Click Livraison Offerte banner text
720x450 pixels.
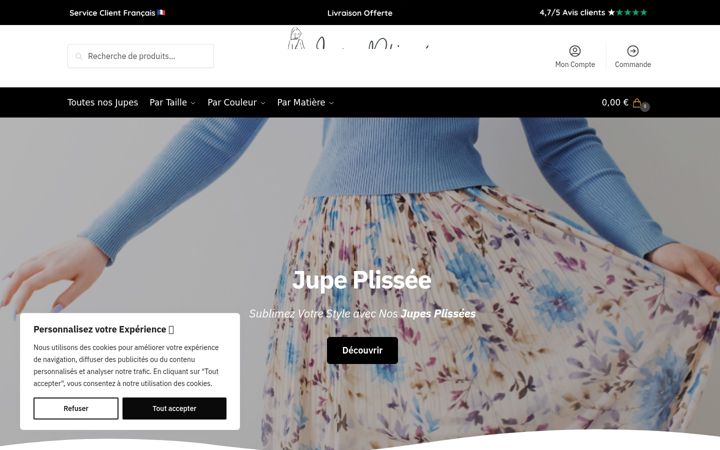(x=360, y=13)
